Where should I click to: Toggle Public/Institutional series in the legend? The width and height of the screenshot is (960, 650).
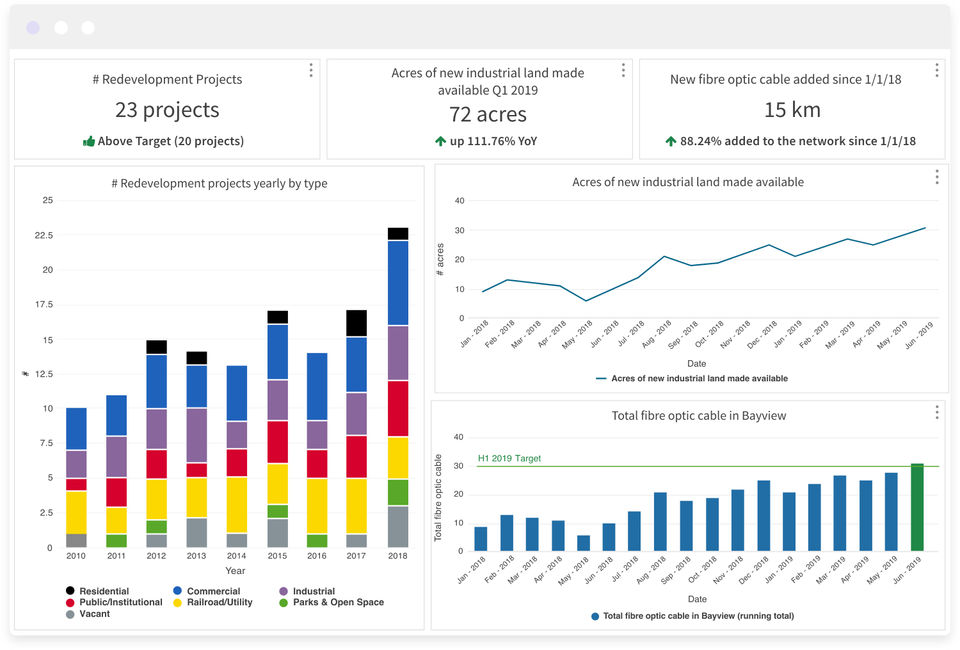114,602
